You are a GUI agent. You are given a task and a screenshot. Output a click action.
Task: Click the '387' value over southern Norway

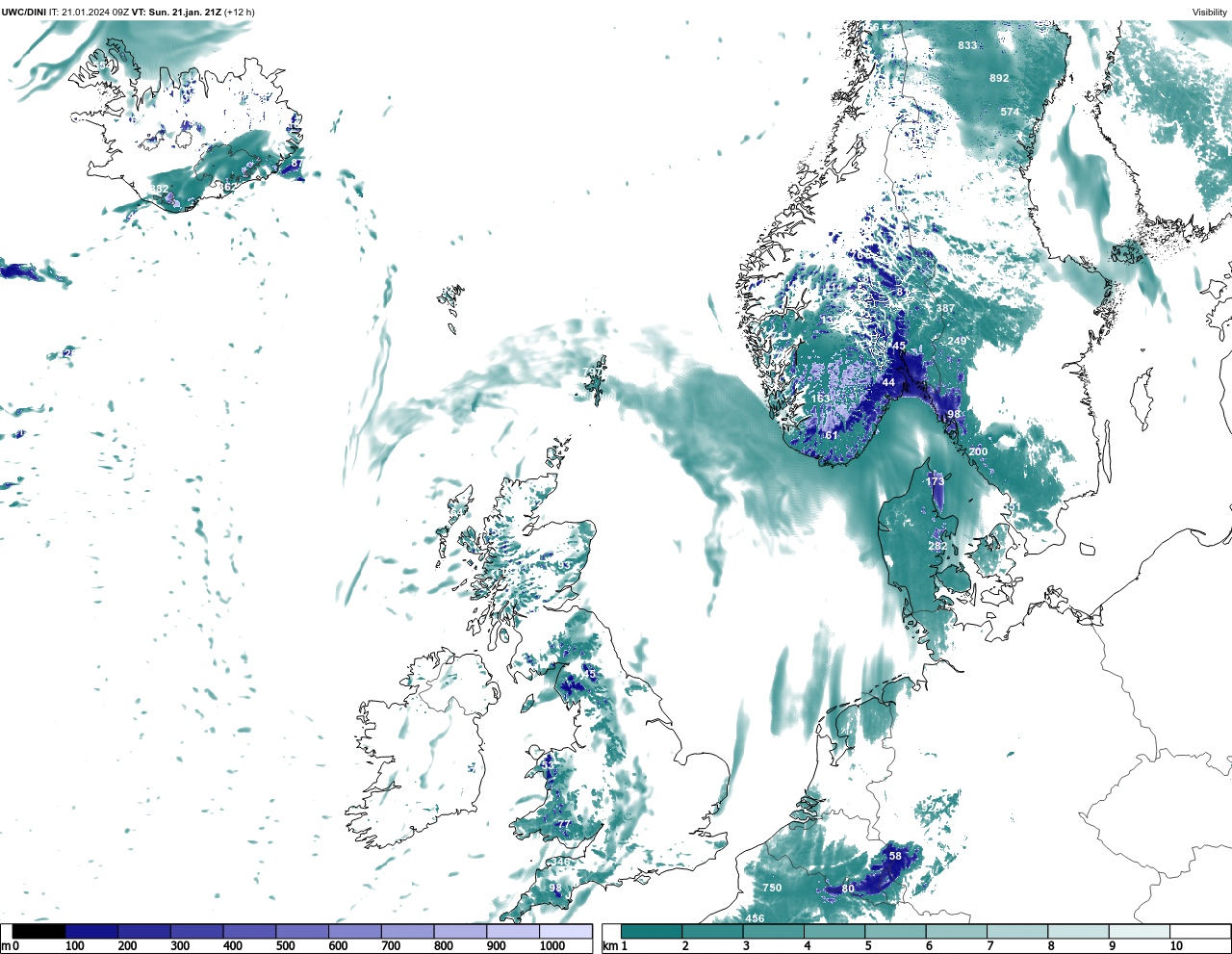(x=945, y=308)
